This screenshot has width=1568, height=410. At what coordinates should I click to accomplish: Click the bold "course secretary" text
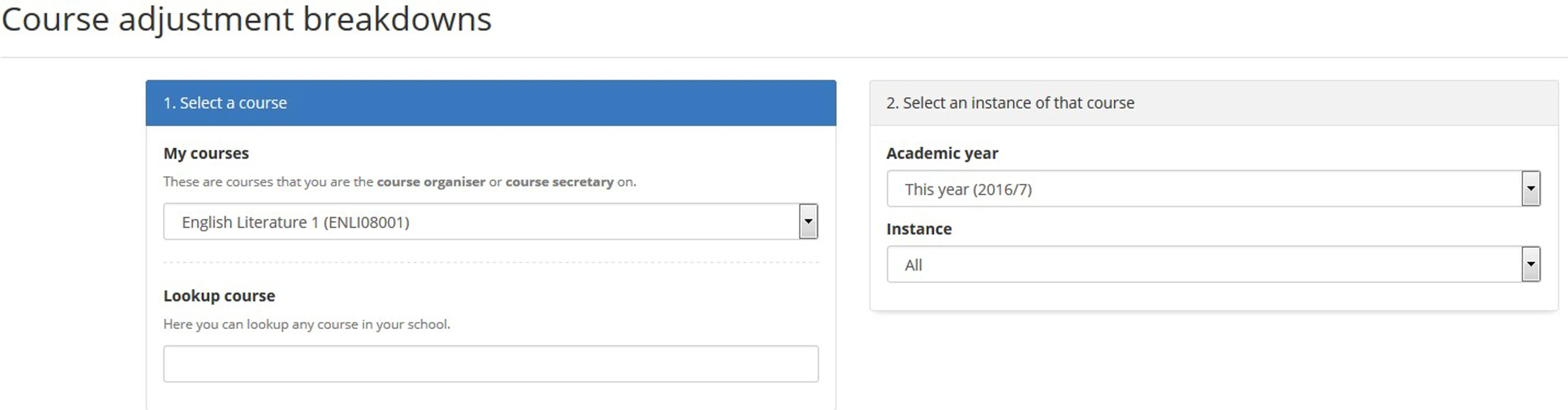[559, 182]
